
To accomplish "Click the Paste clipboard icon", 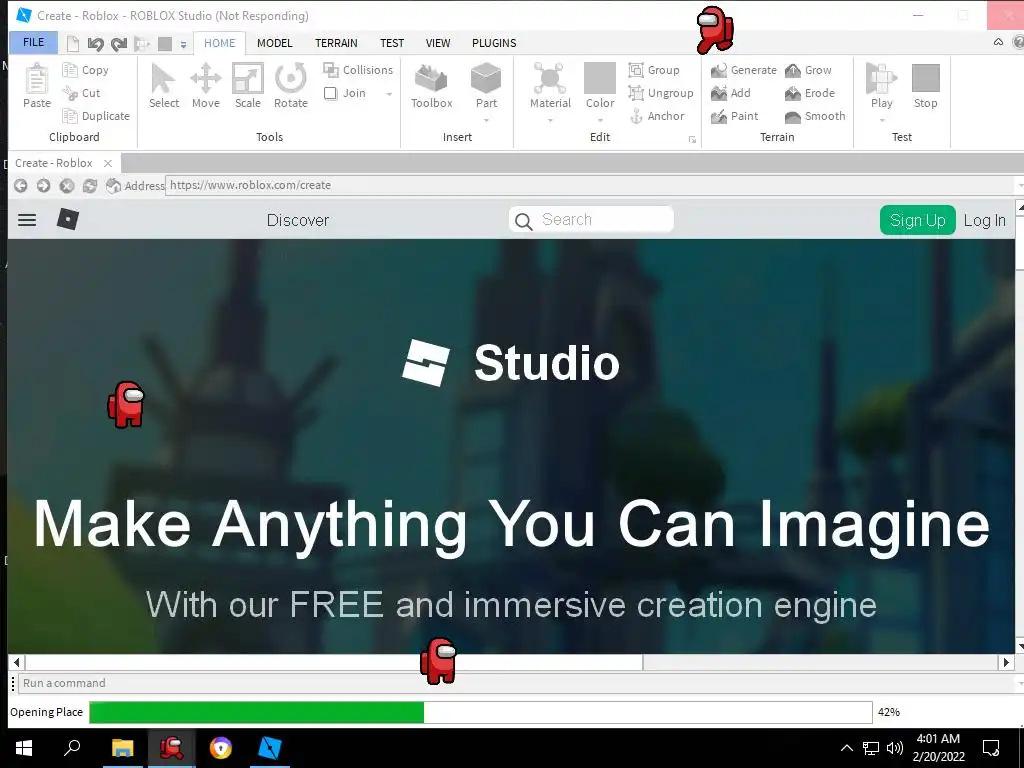I will point(37,79).
